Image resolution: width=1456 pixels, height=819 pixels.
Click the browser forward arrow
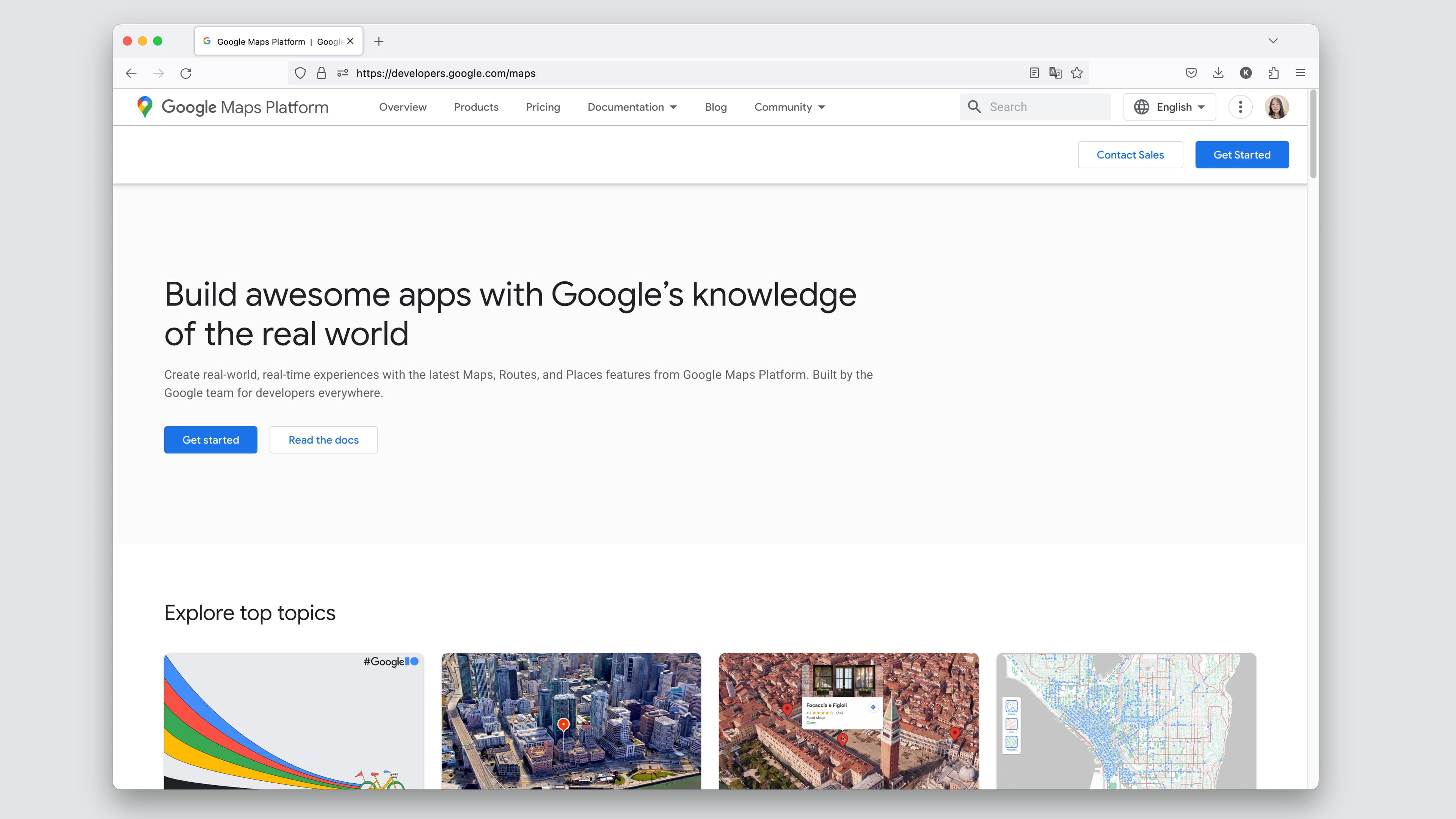click(158, 73)
